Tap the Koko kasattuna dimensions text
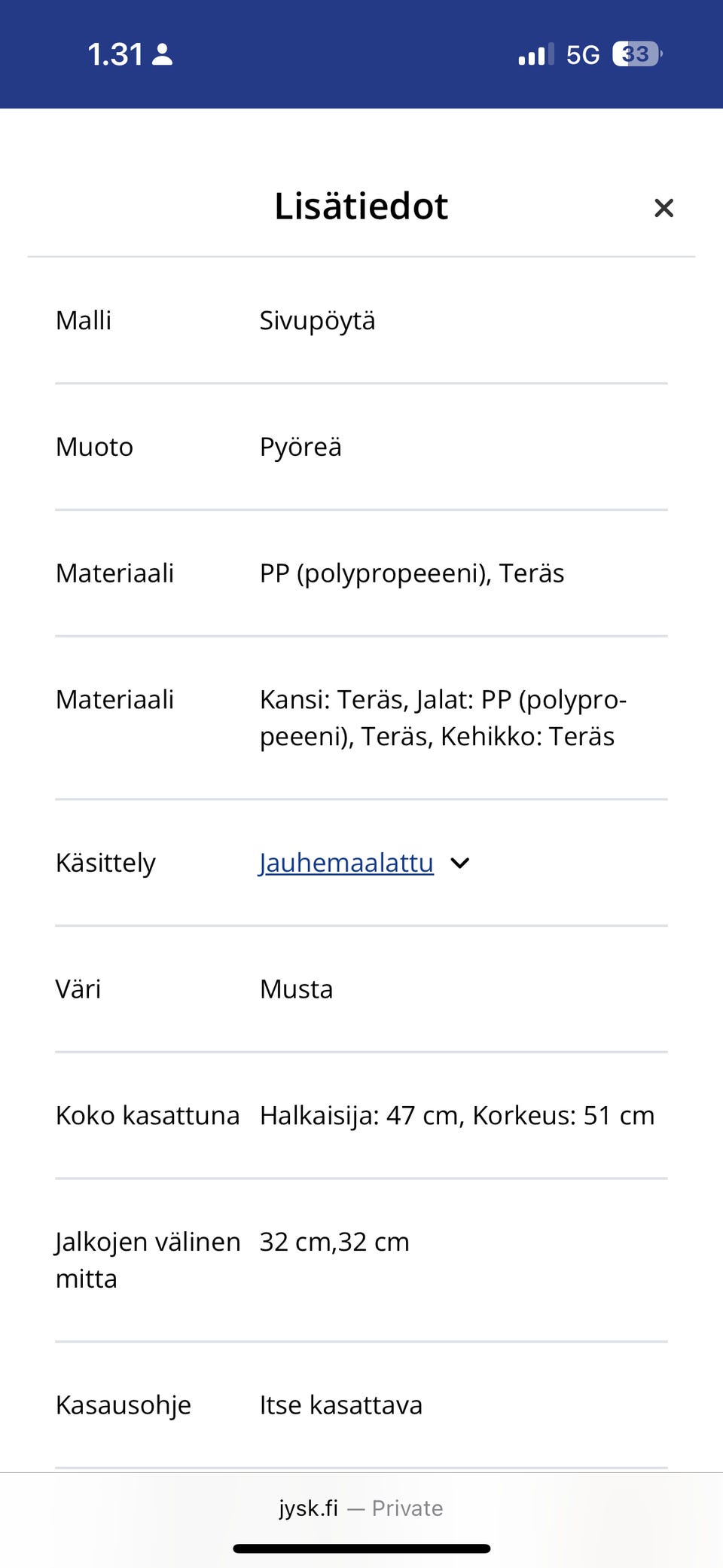This screenshot has width=723, height=1568. click(x=456, y=1115)
